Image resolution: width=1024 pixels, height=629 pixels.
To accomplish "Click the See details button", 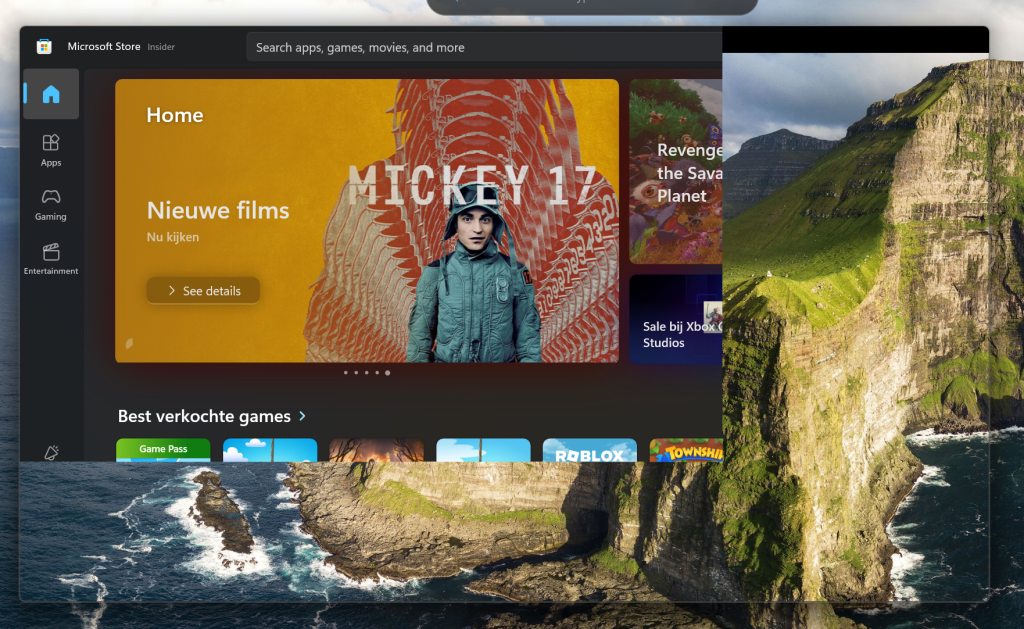I will coord(203,291).
